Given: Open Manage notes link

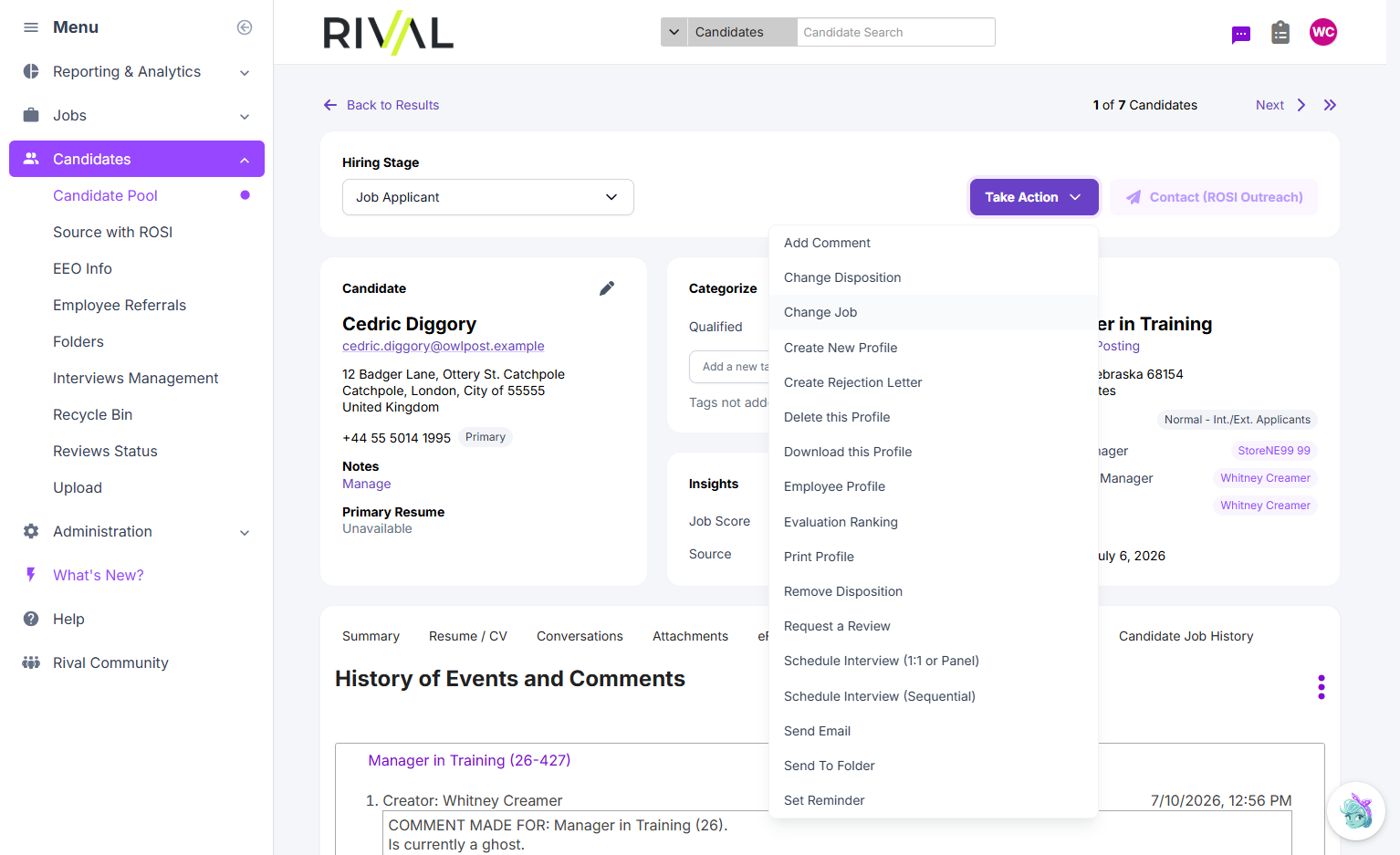Looking at the screenshot, I should [x=367, y=484].
